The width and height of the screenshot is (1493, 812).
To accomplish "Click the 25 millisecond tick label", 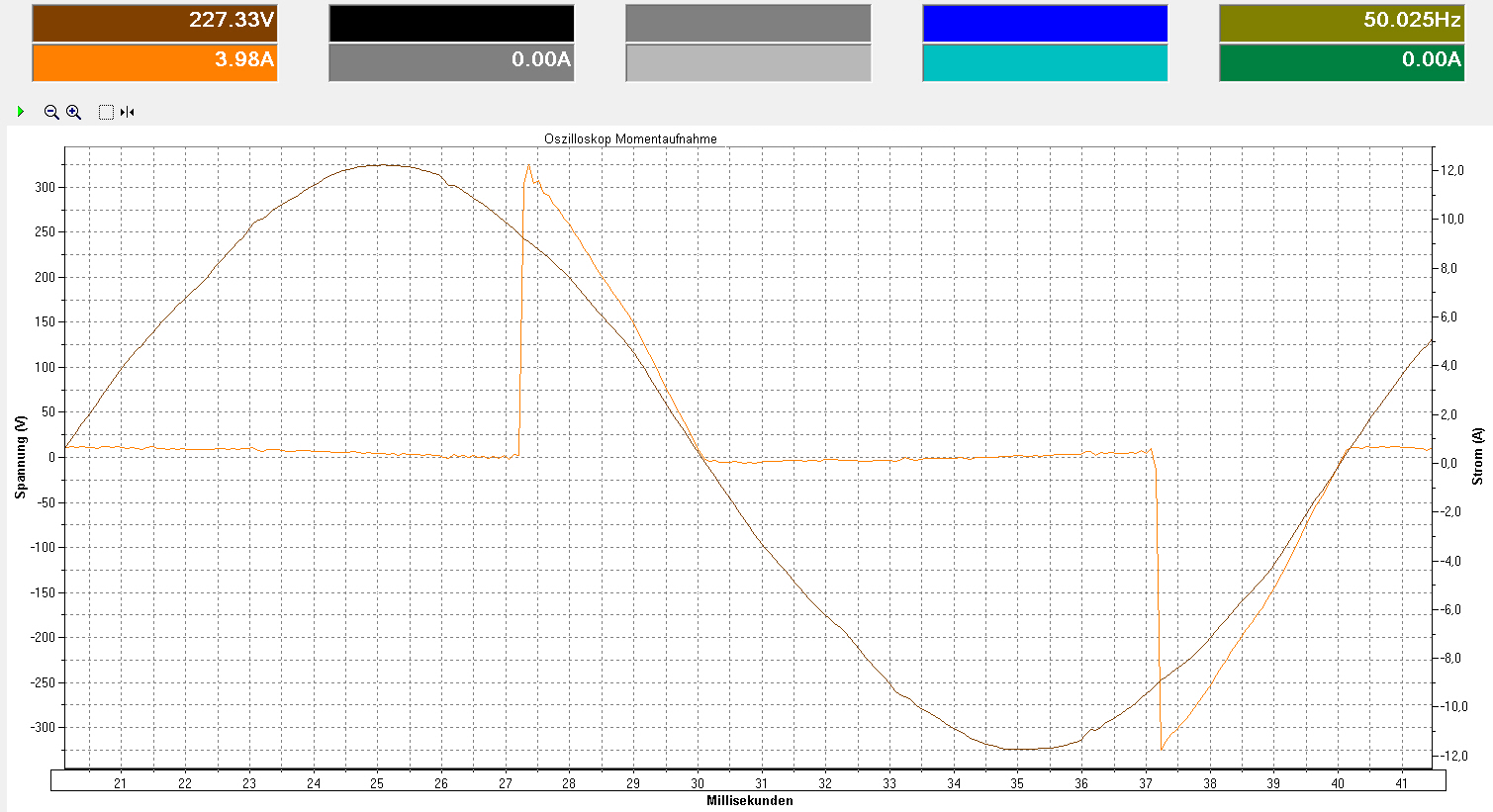I will (x=377, y=783).
